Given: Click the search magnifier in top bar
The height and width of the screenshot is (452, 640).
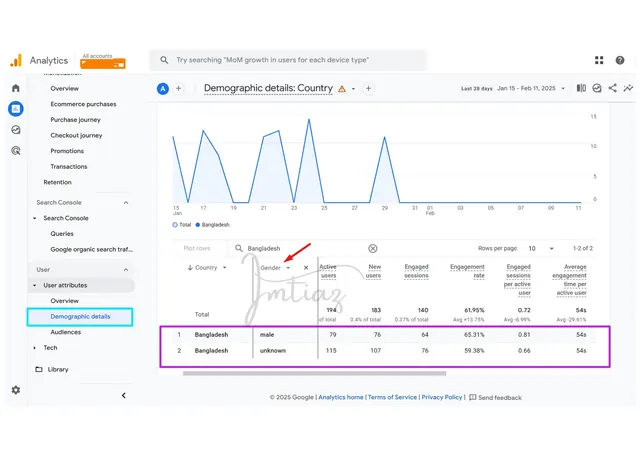Looking at the screenshot, I should click(164, 60).
